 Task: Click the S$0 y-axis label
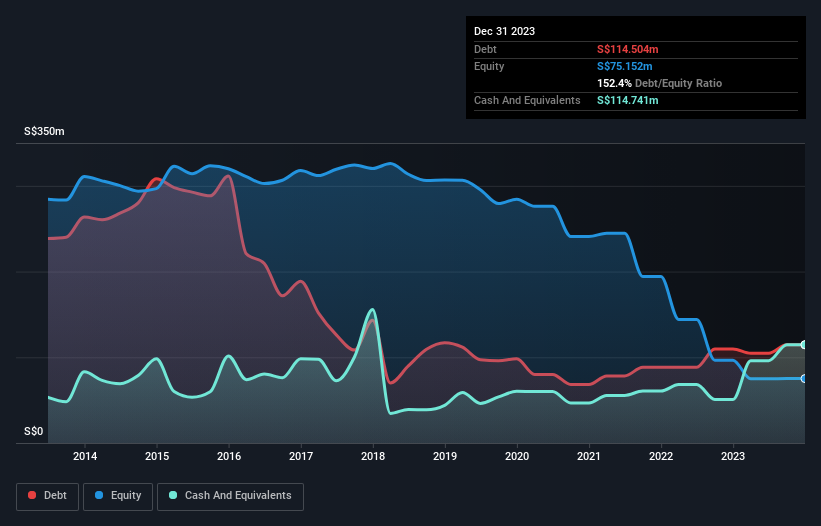pos(34,432)
